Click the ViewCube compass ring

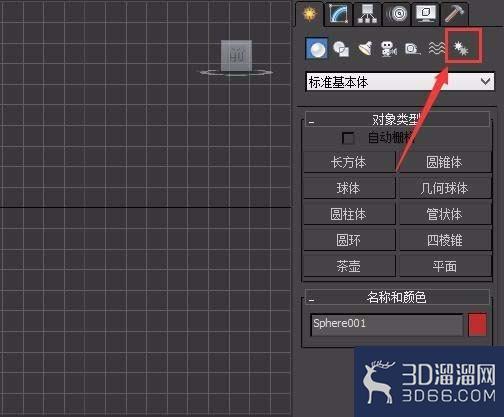pyautogui.click(x=236, y=72)
